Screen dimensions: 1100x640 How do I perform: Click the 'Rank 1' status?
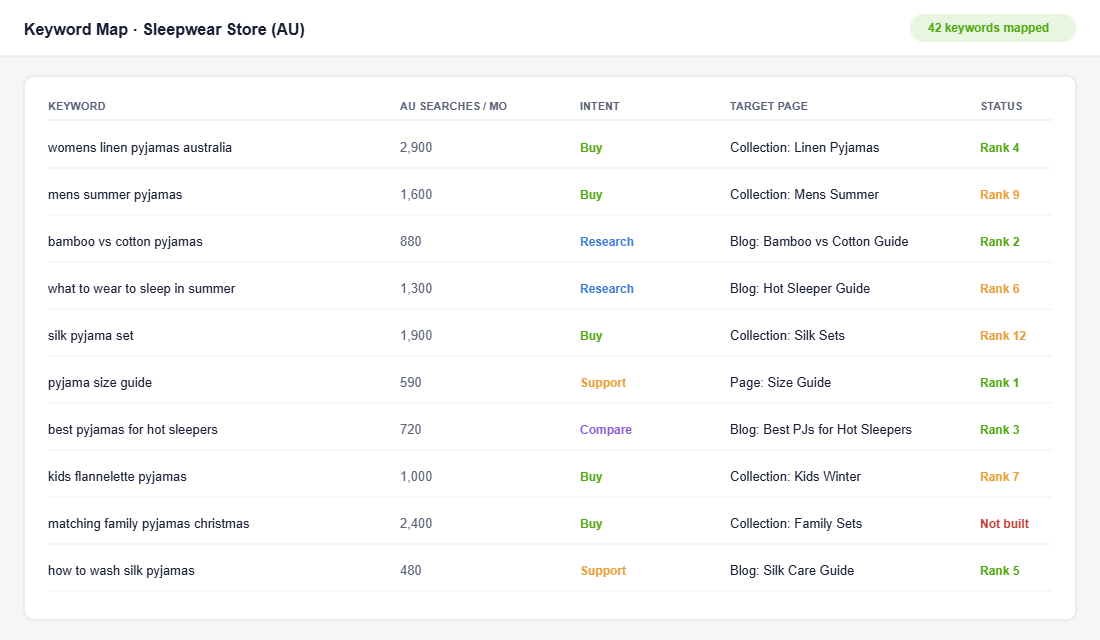pos(1000,382)
